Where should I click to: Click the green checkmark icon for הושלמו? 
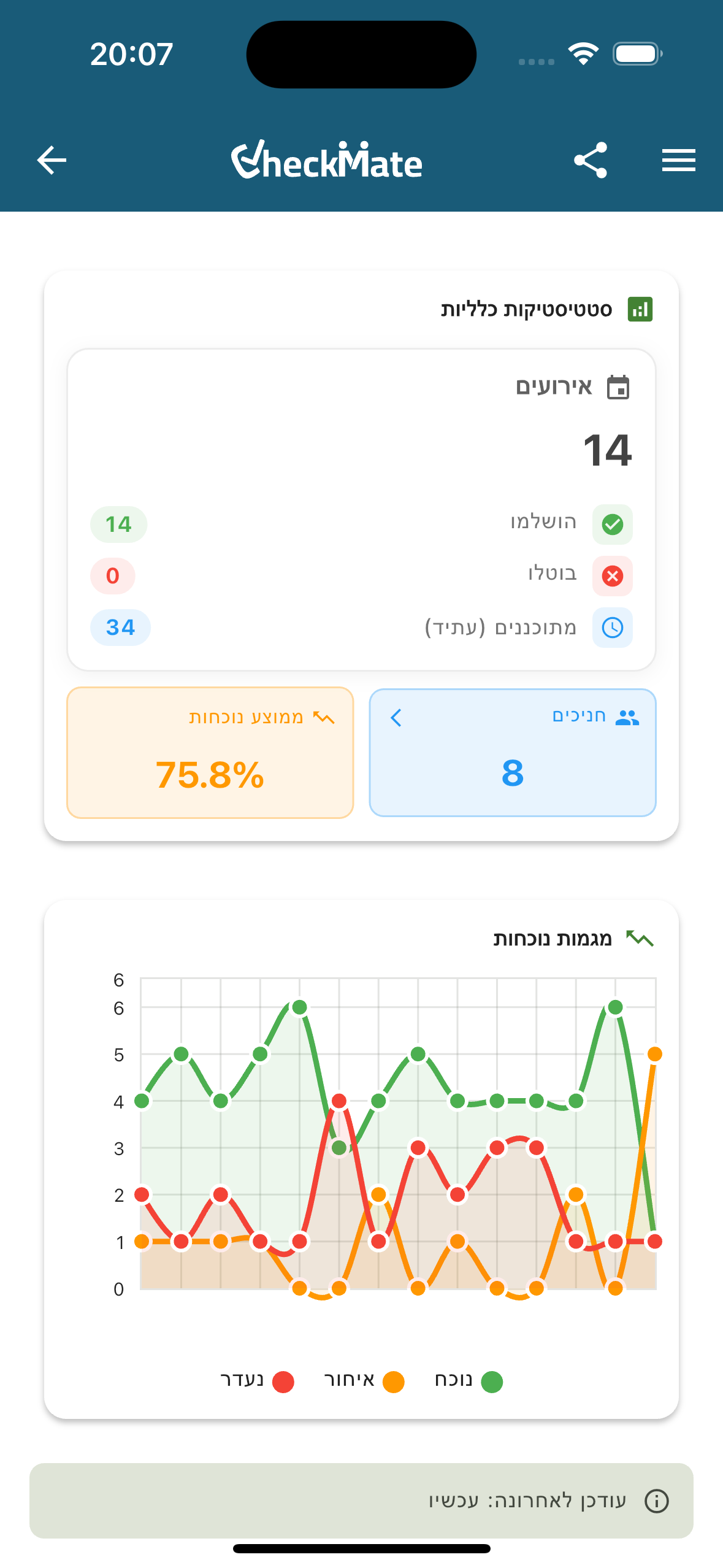(612, 525)
